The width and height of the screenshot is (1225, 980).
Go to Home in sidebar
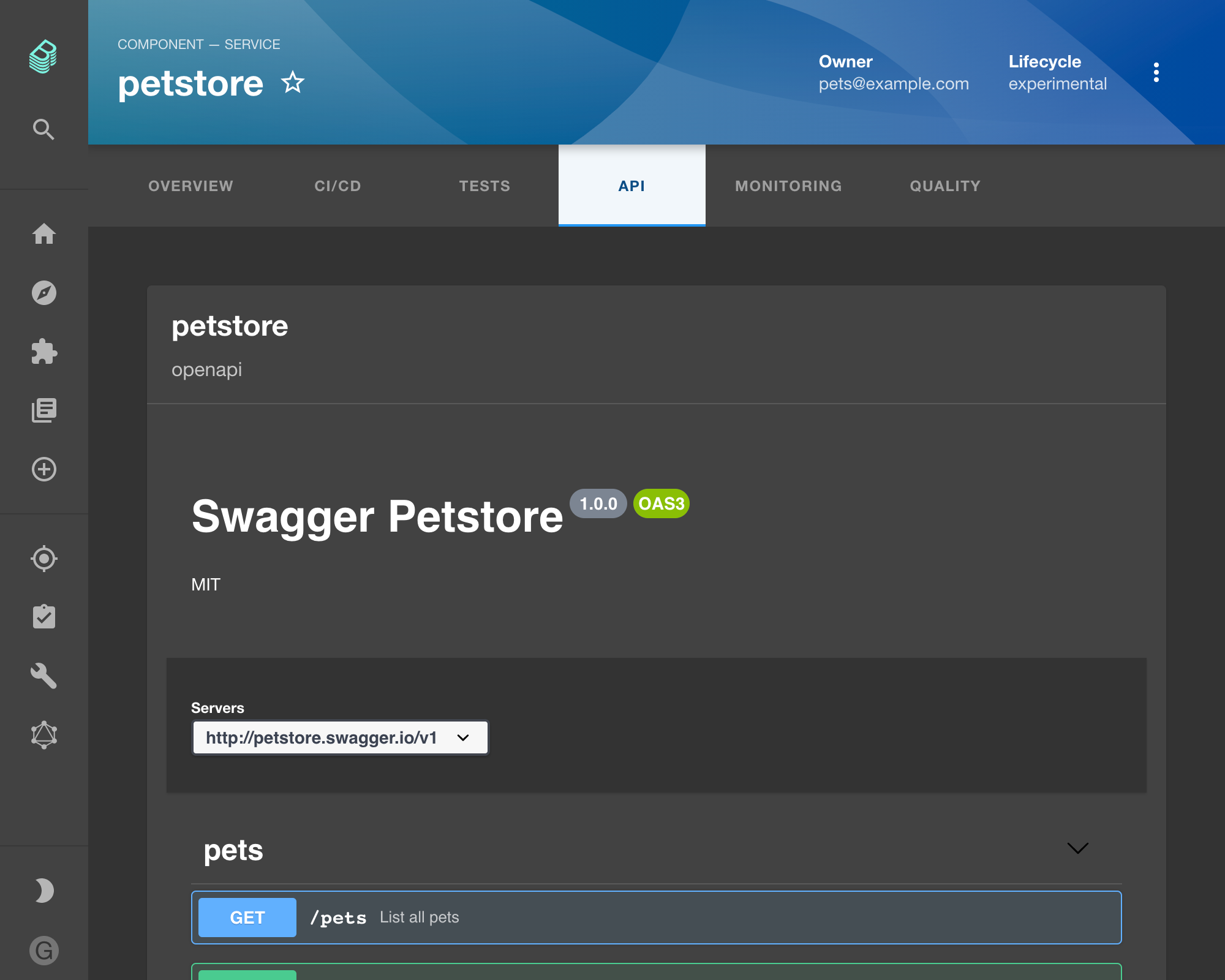click(44, 234)
